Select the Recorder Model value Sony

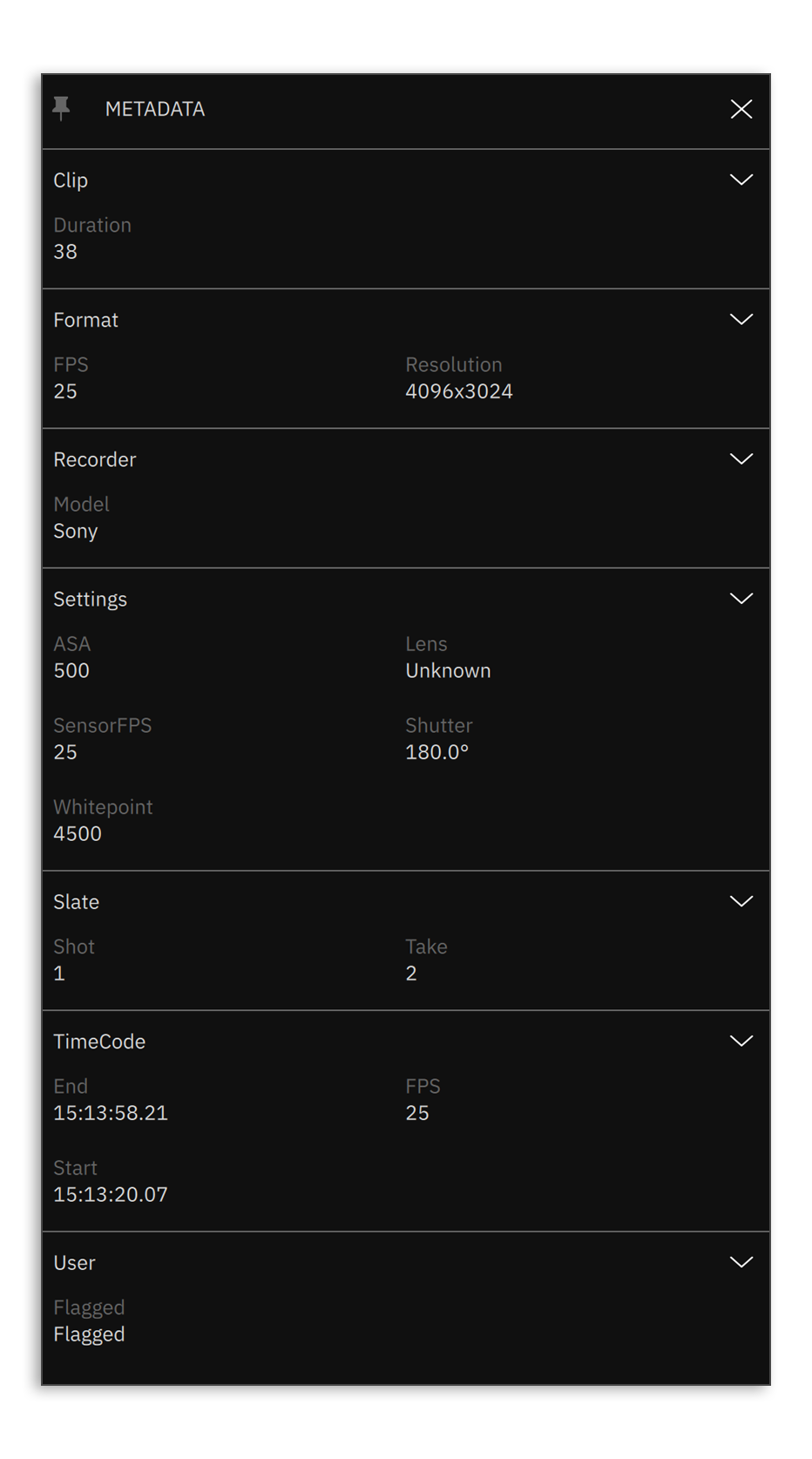coord(75,531)
